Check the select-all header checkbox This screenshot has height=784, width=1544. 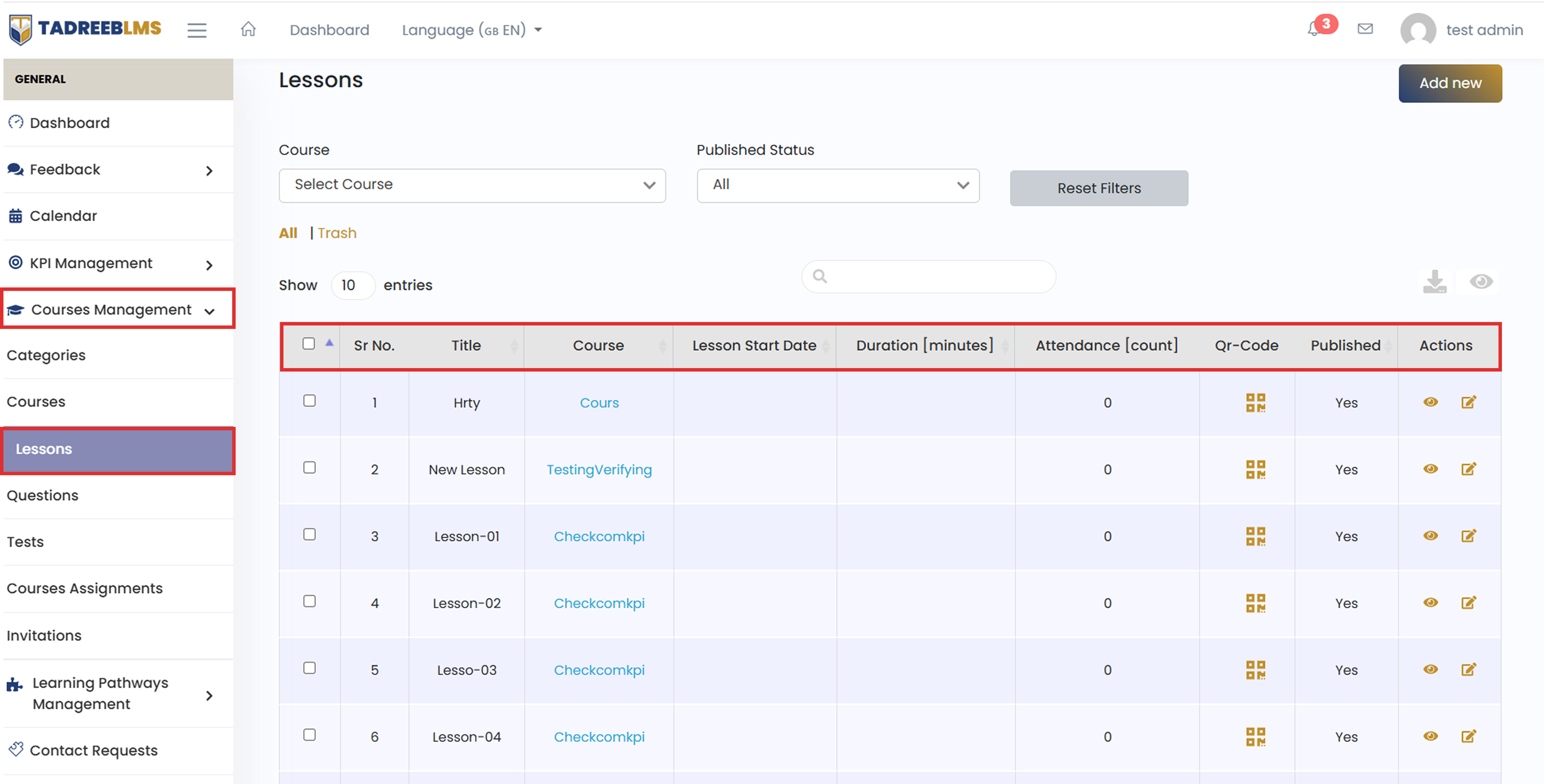[x=309, y=343]
